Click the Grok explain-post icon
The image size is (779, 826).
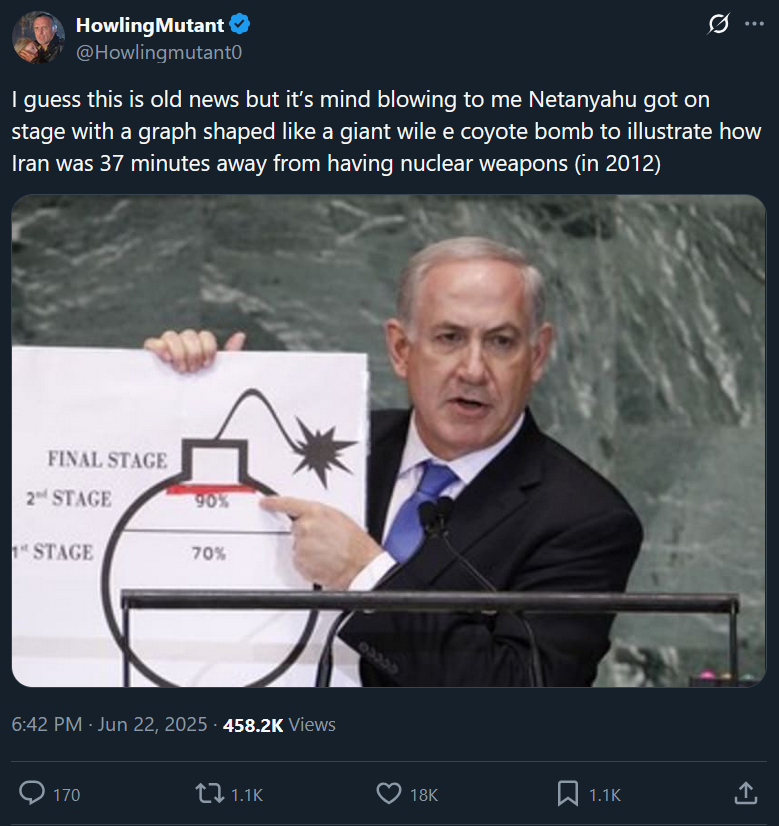tap(718, 24)
